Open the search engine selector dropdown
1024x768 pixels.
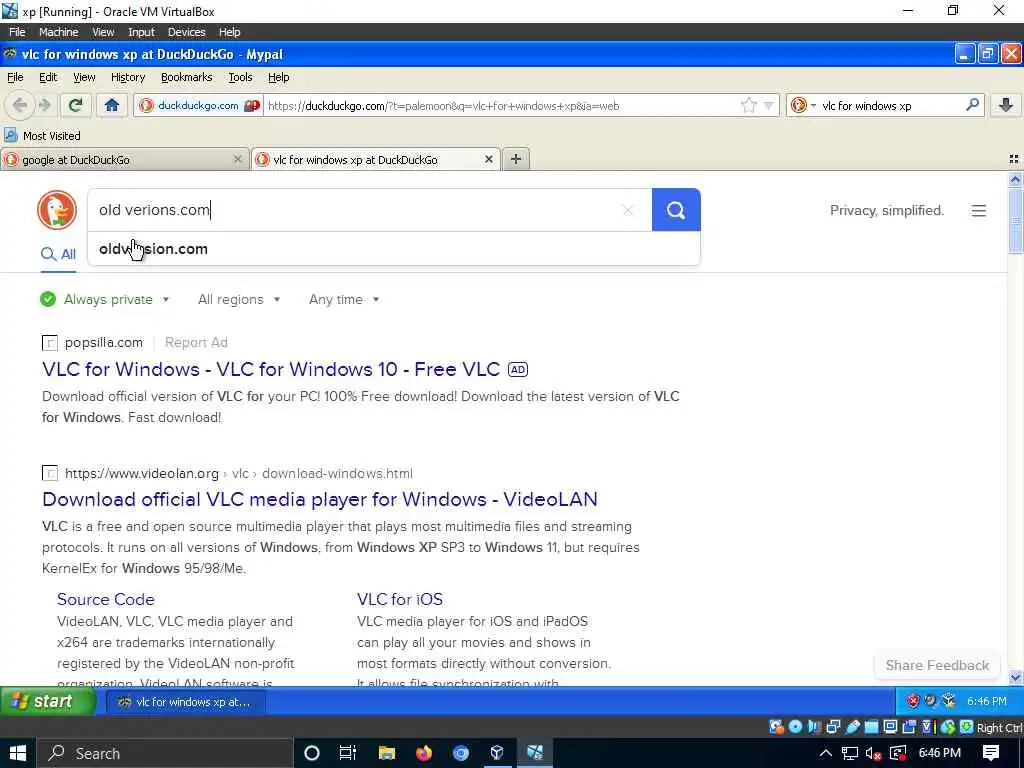[803, 105]
